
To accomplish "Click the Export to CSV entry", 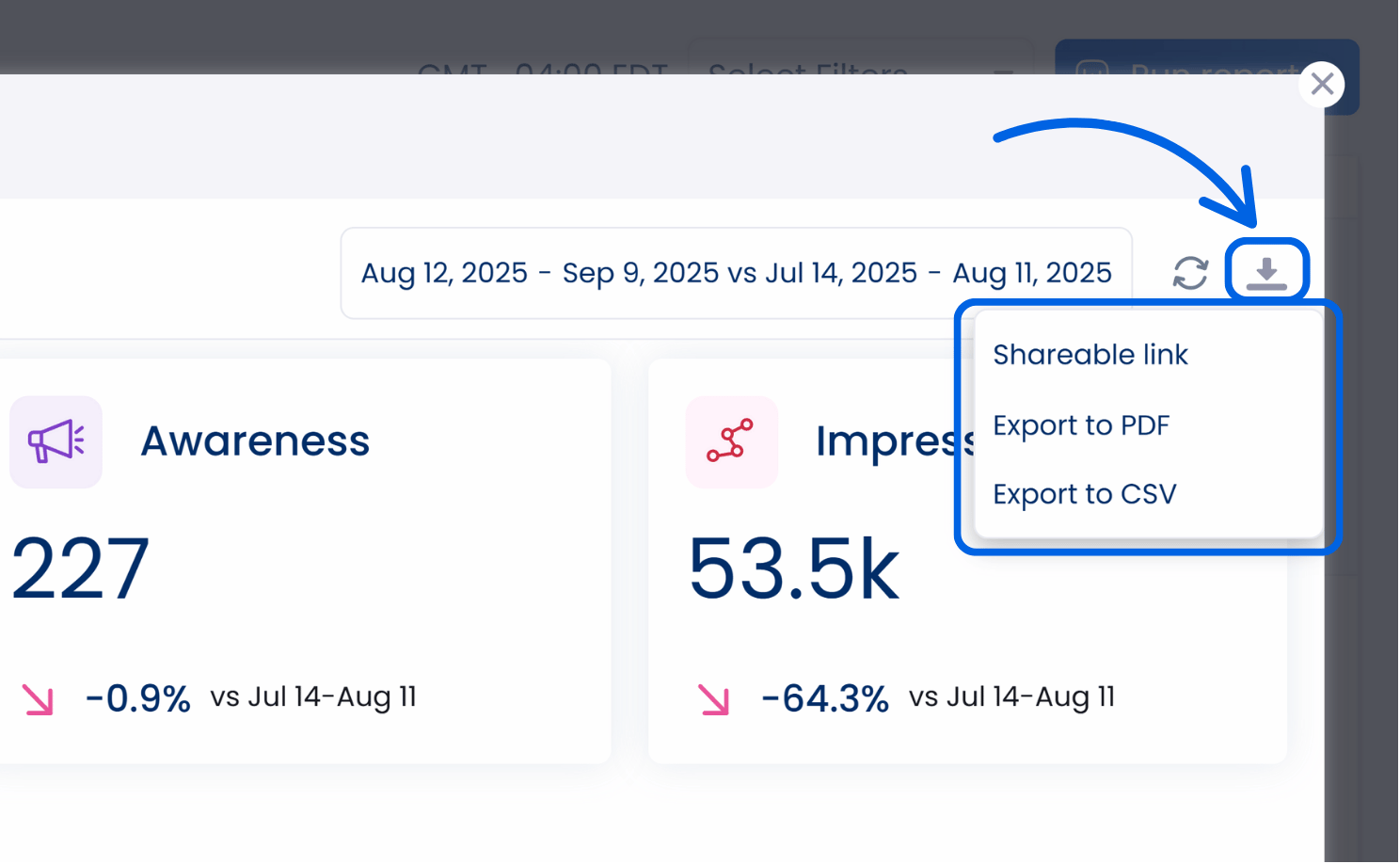I will pos(1084,493).
